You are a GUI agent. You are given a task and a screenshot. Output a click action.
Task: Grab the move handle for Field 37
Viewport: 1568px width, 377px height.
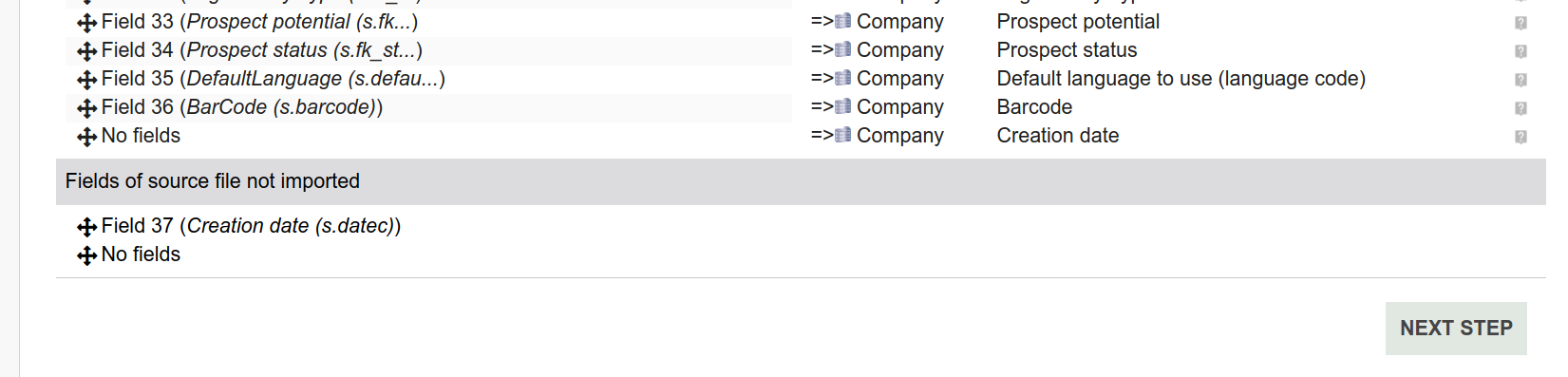(x=86, y=227)
